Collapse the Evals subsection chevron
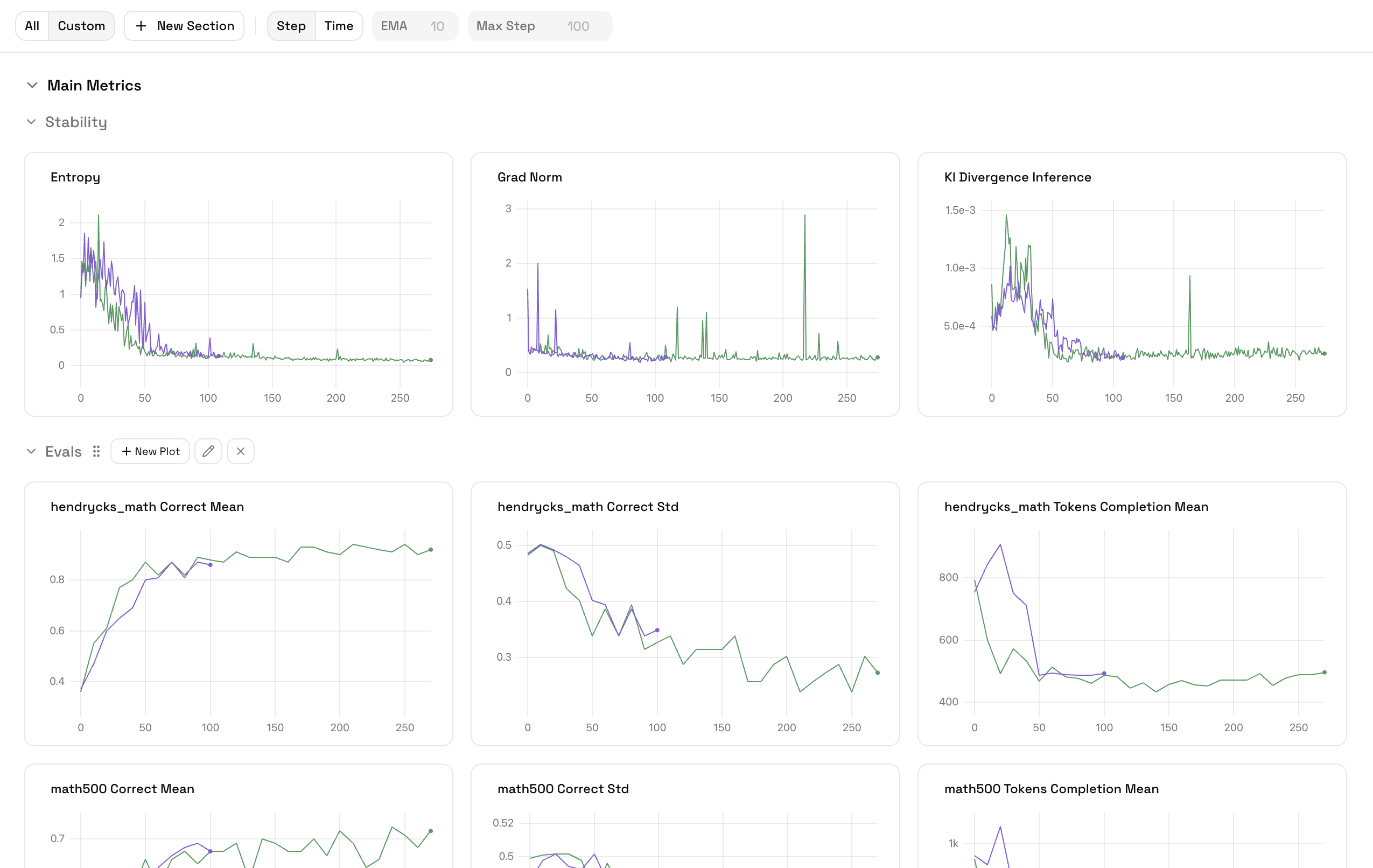Image resolution: width=1373 pixels, height=868 pixels. (x=31, y=451)
